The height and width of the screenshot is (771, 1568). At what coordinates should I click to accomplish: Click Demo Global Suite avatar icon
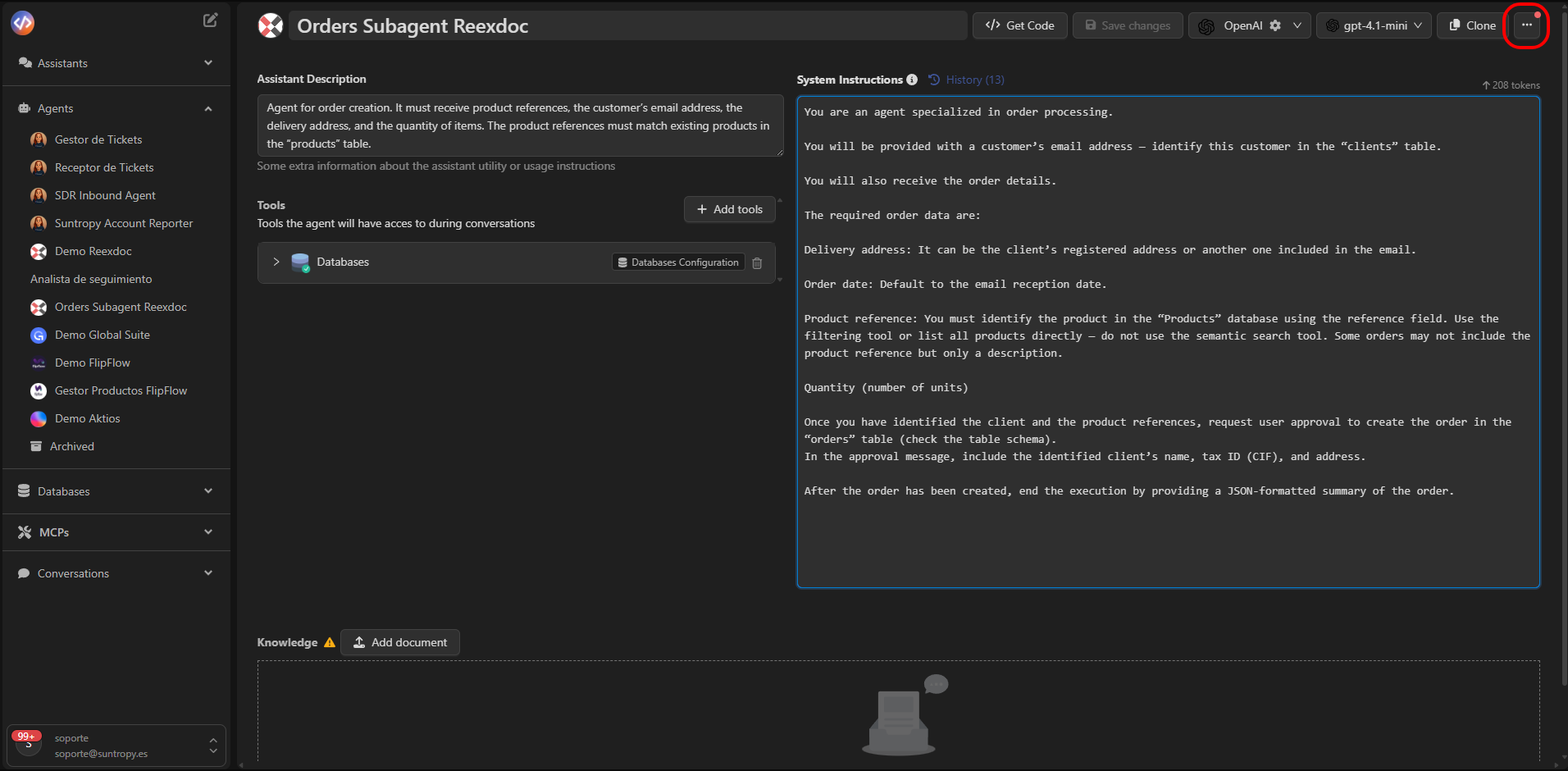pos(39,335)
